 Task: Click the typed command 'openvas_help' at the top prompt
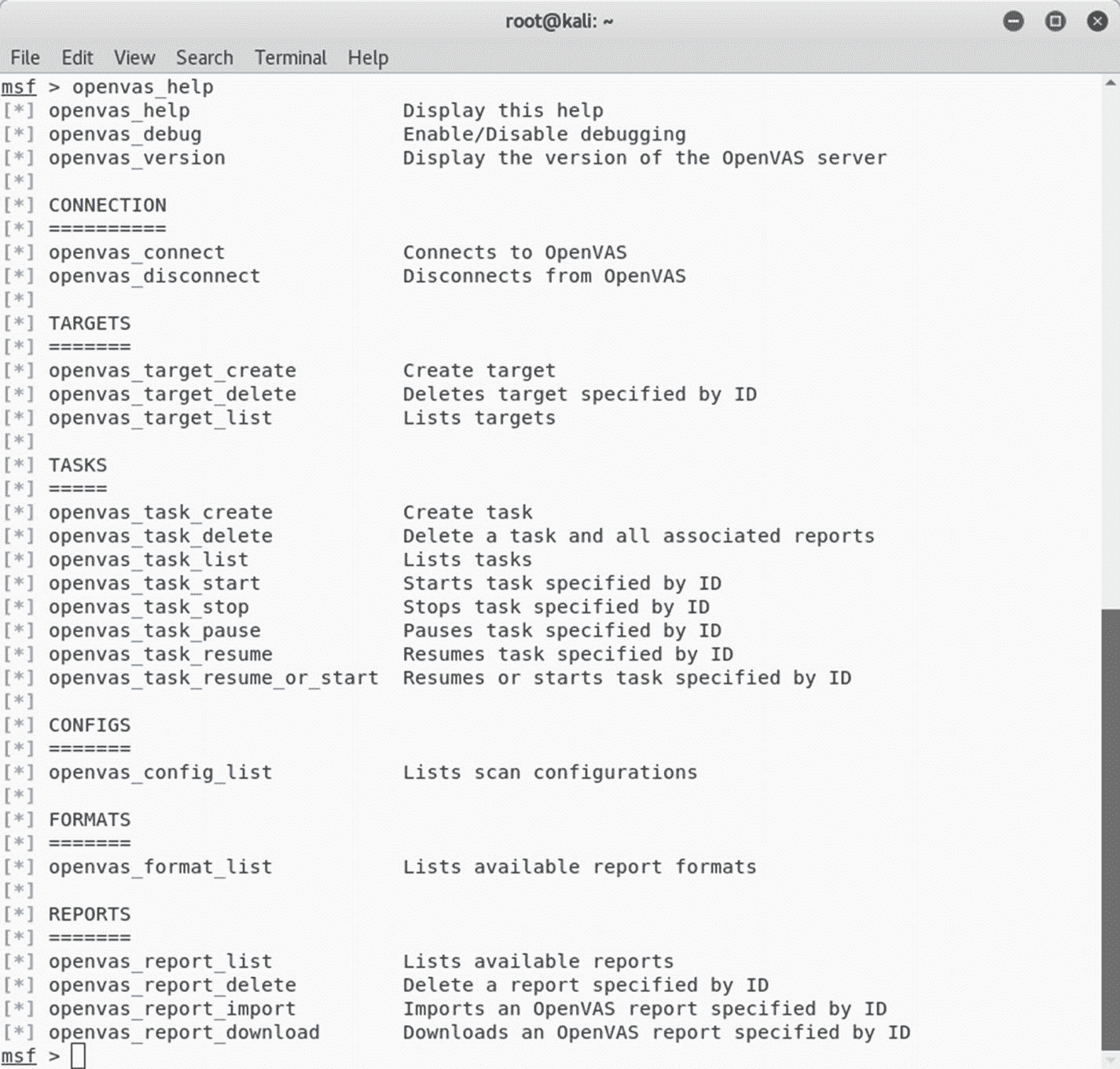point(142,86)
